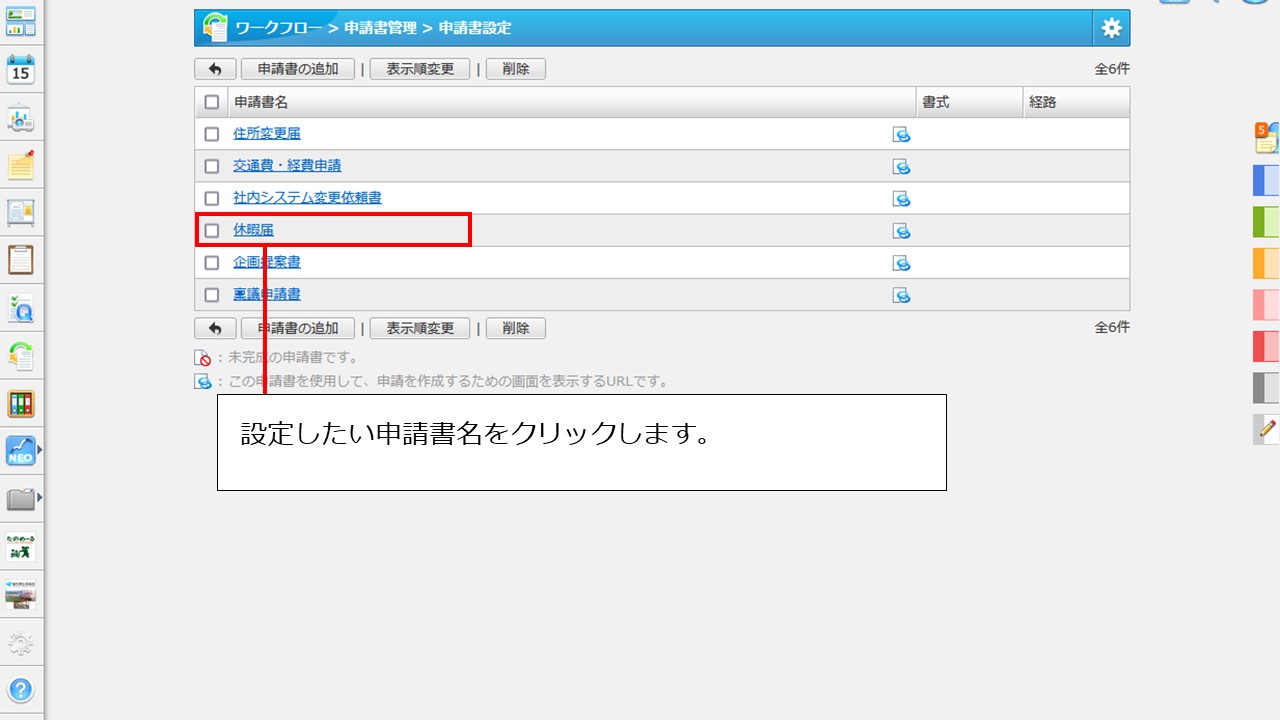
Task: Check the box for 交通費・経費申請
Action: (211, 166)
